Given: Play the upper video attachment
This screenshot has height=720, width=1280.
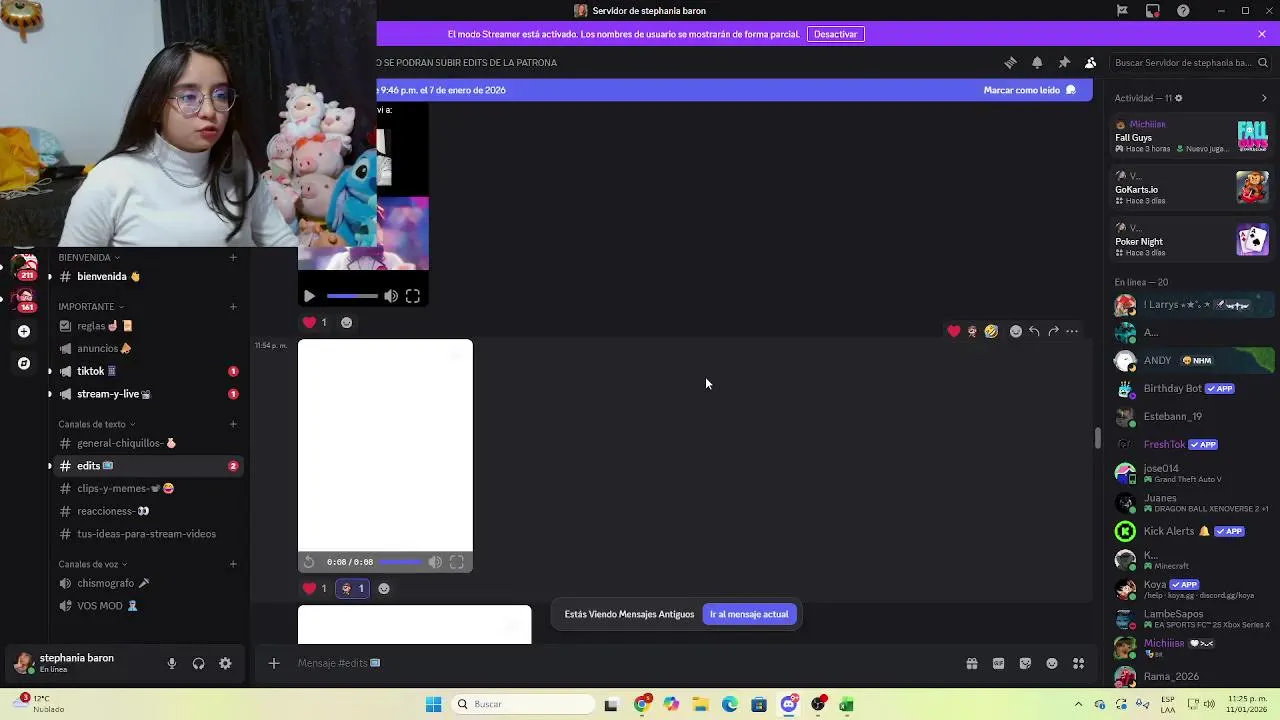Looking at the screenshot, I should (x=309, y=296).
